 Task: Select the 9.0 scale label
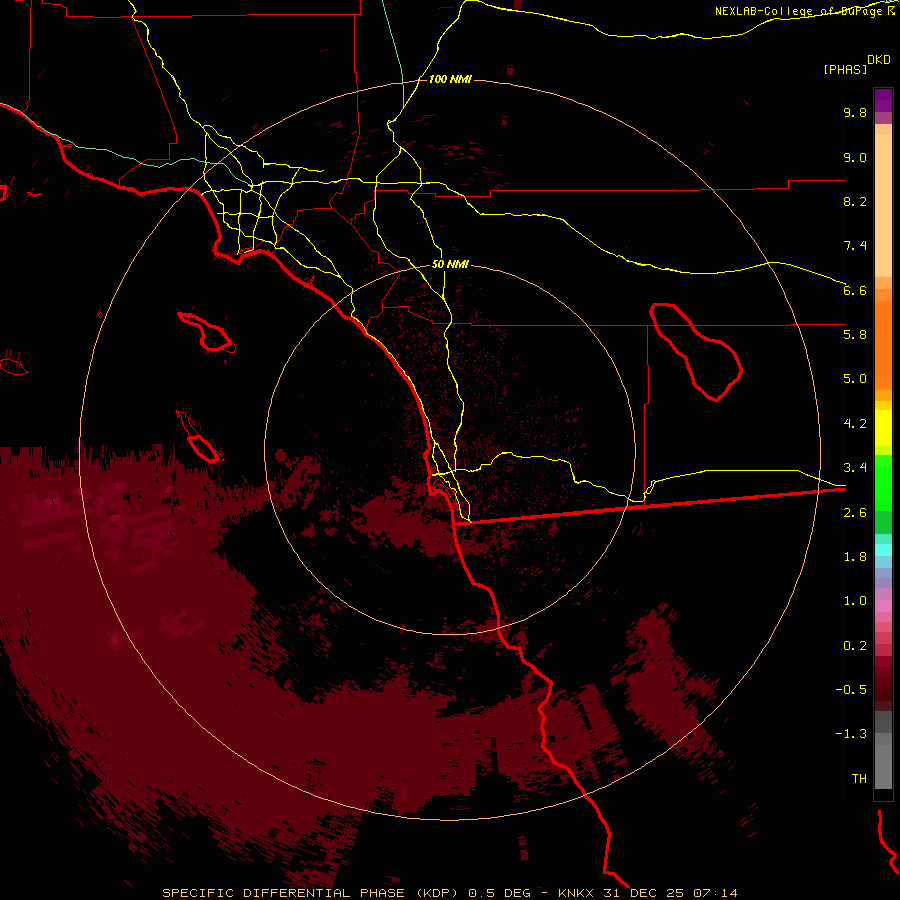[x=855, y=157]
